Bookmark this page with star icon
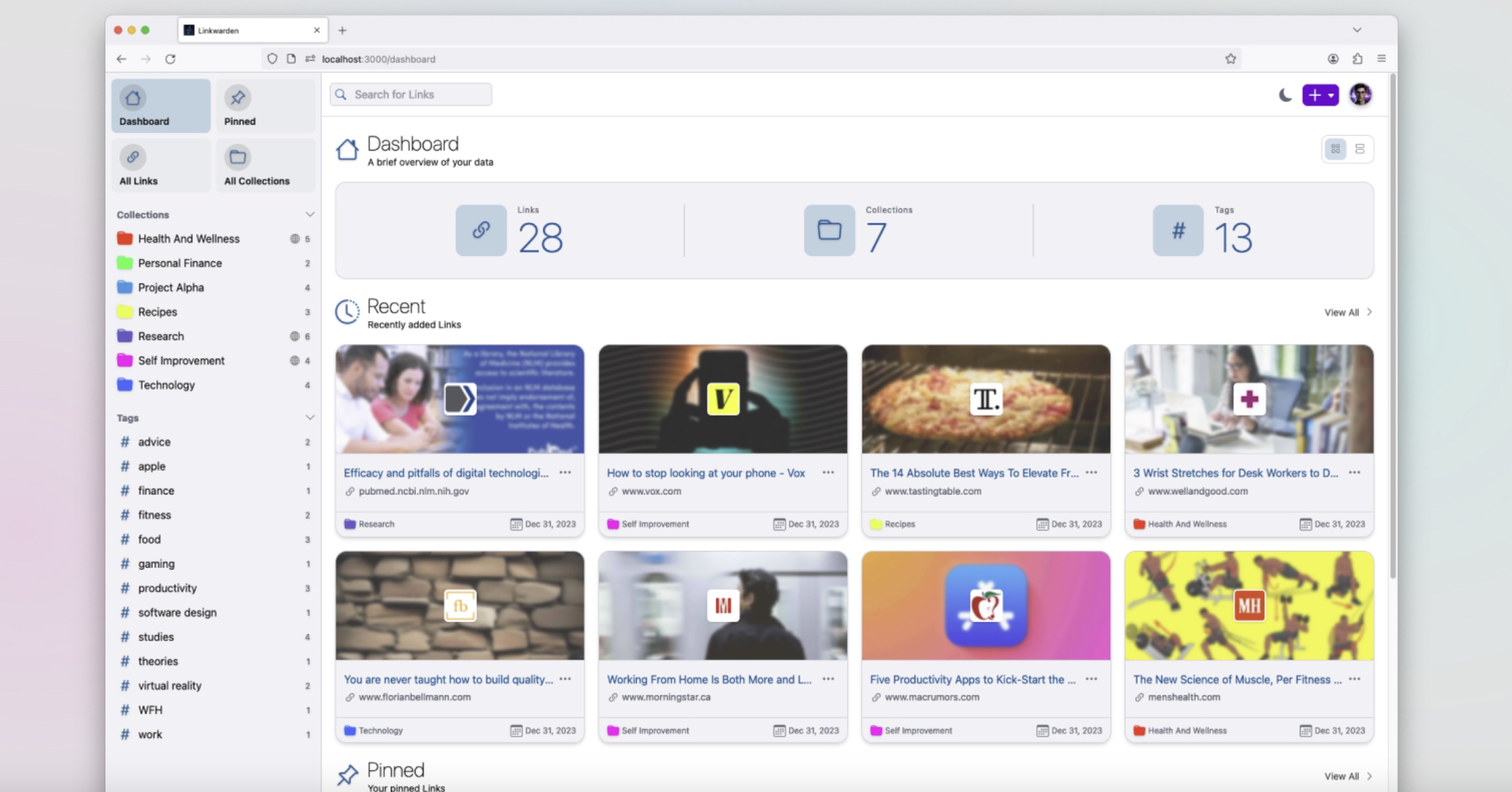The width and height of the screenshot is (1512, 792). point(1230,59)
